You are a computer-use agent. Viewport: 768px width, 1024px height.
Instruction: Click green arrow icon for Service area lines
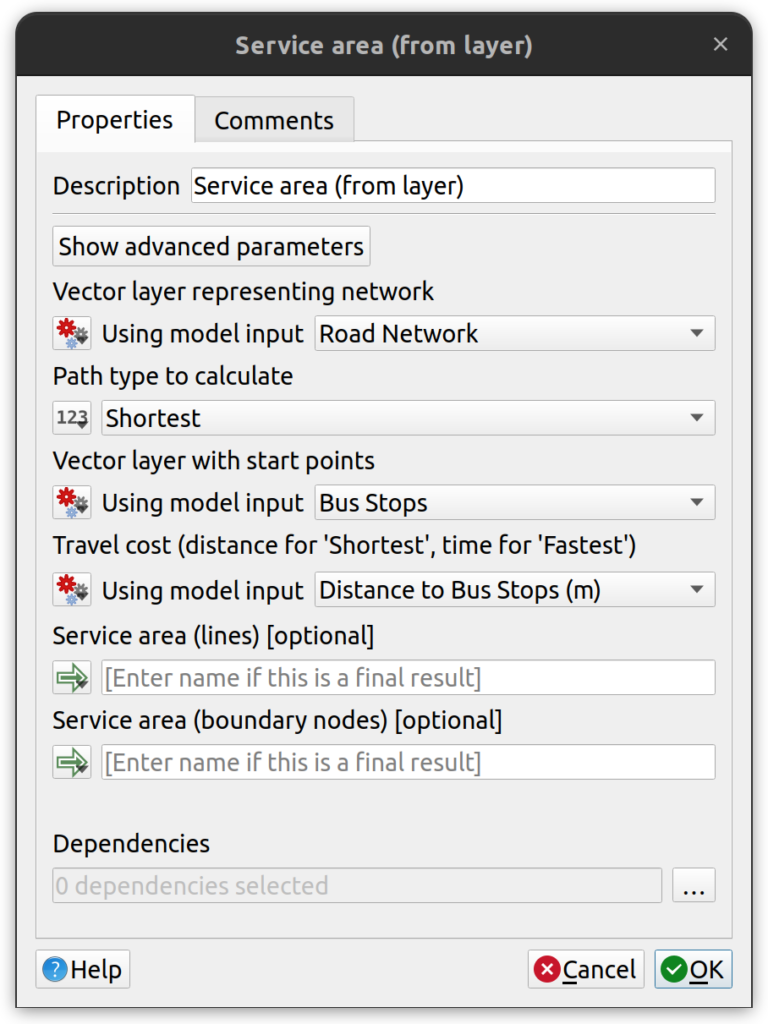pos(72,678)
